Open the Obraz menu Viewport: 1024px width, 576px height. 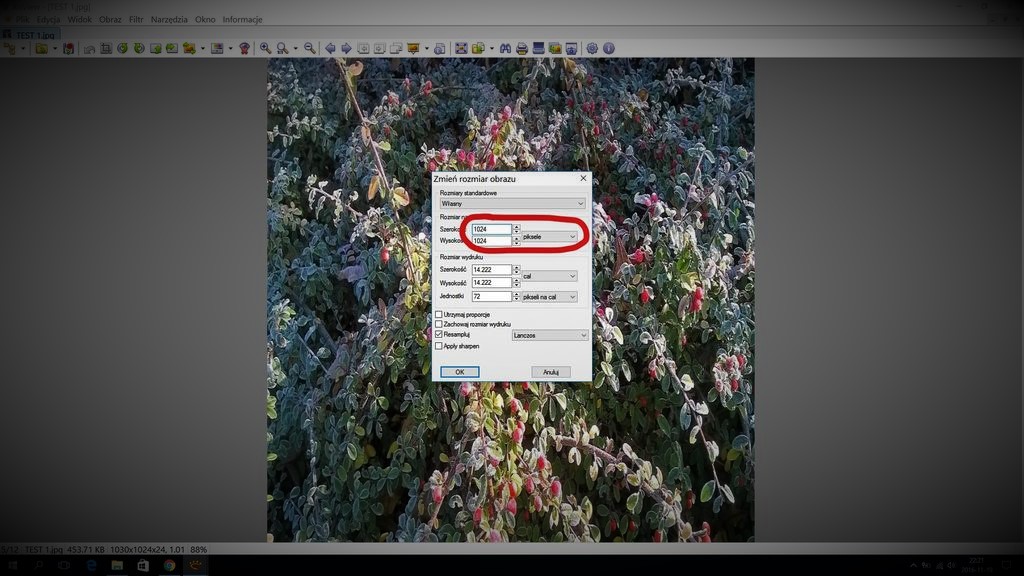point(110,20)
